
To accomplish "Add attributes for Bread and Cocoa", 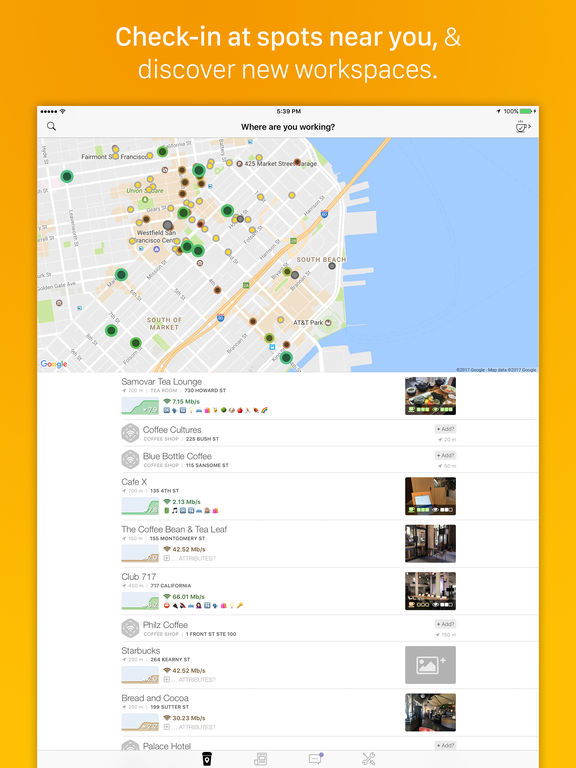I will pyautogui.click(x=190, y=727).
